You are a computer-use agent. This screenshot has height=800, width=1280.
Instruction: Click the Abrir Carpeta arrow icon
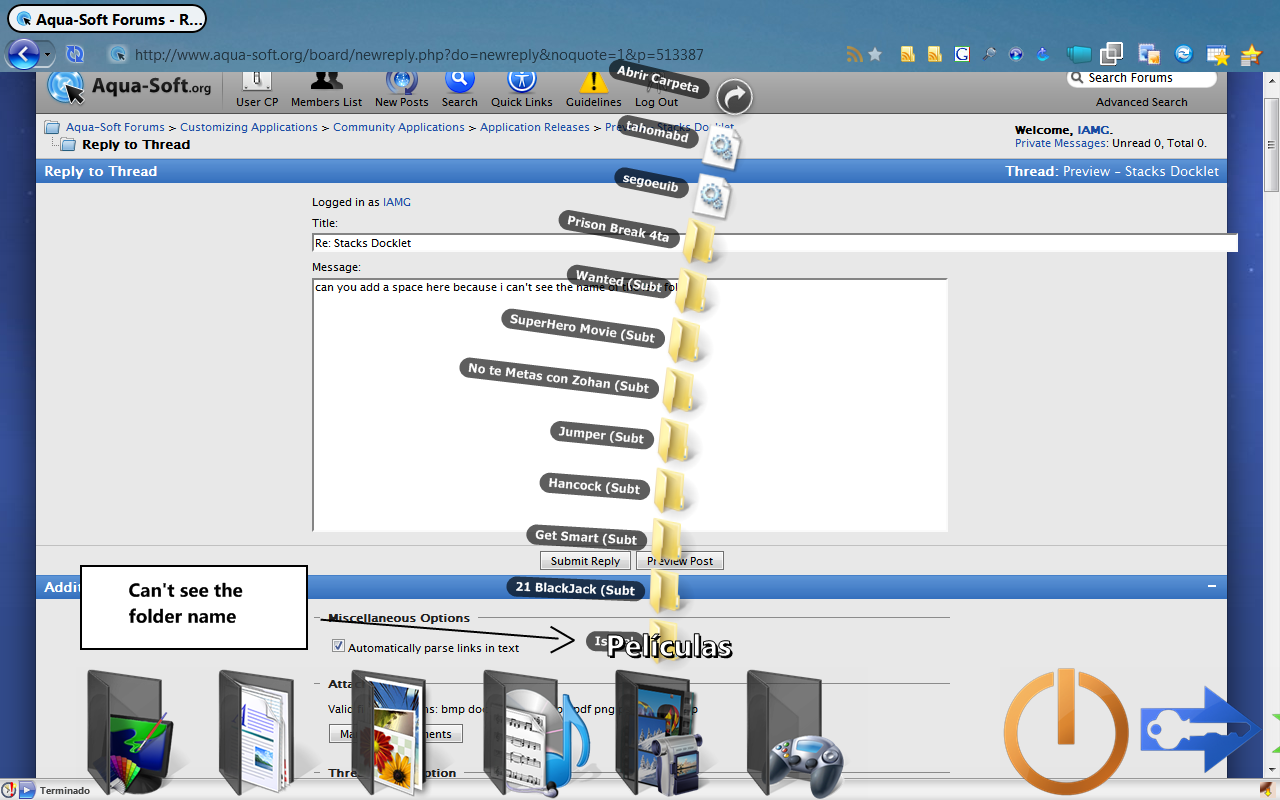click(735, 97)
